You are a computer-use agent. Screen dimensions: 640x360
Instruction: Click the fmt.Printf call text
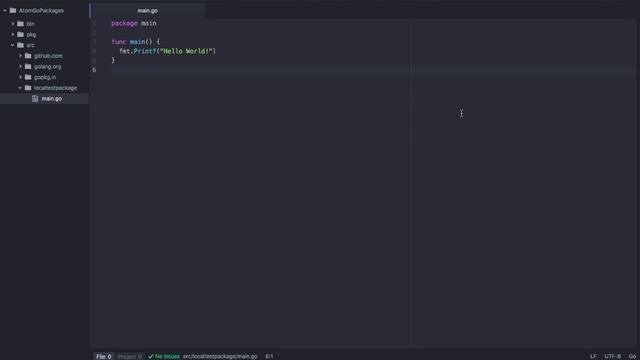click(138, 51)
